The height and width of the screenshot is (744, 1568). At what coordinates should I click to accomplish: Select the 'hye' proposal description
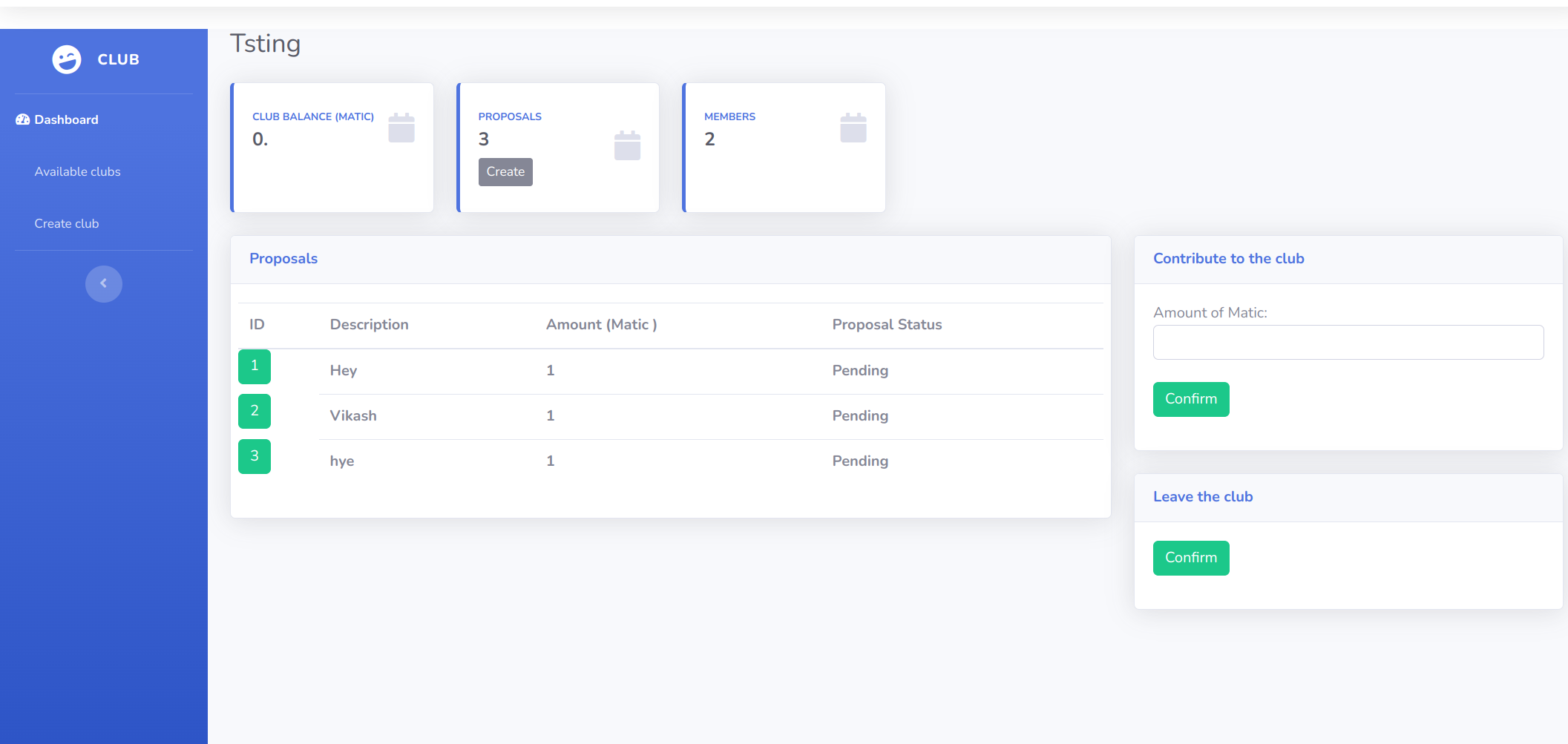coord(342,461)
